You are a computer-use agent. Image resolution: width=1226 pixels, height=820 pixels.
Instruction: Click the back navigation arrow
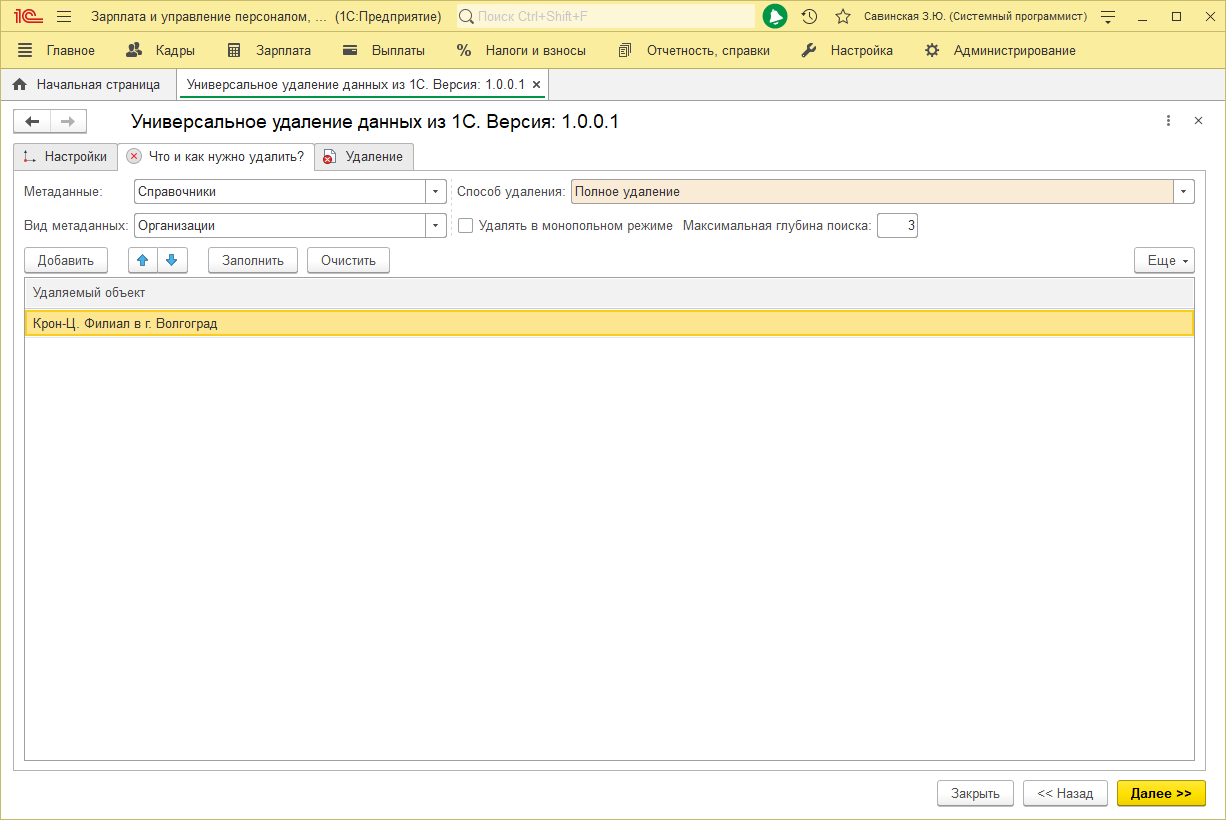tap(32, 122)
